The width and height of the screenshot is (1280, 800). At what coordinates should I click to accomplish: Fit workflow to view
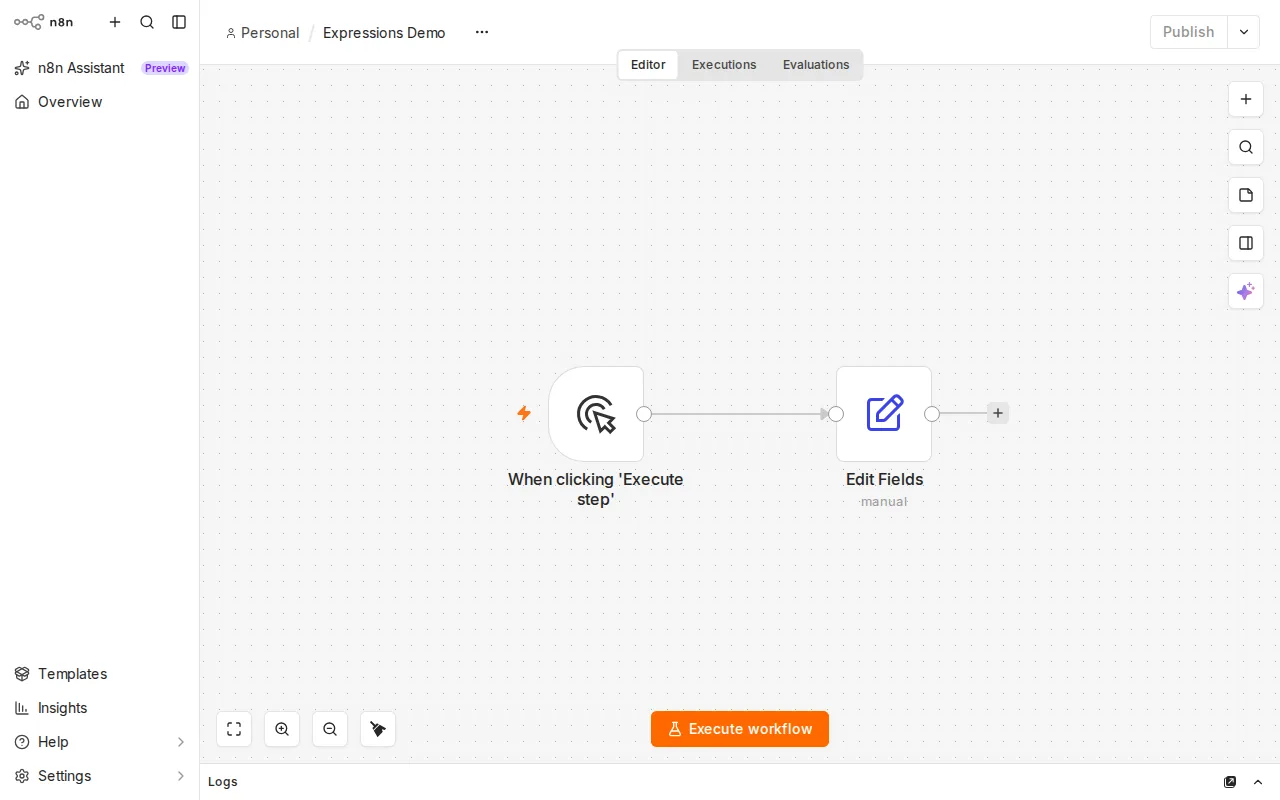234,729
